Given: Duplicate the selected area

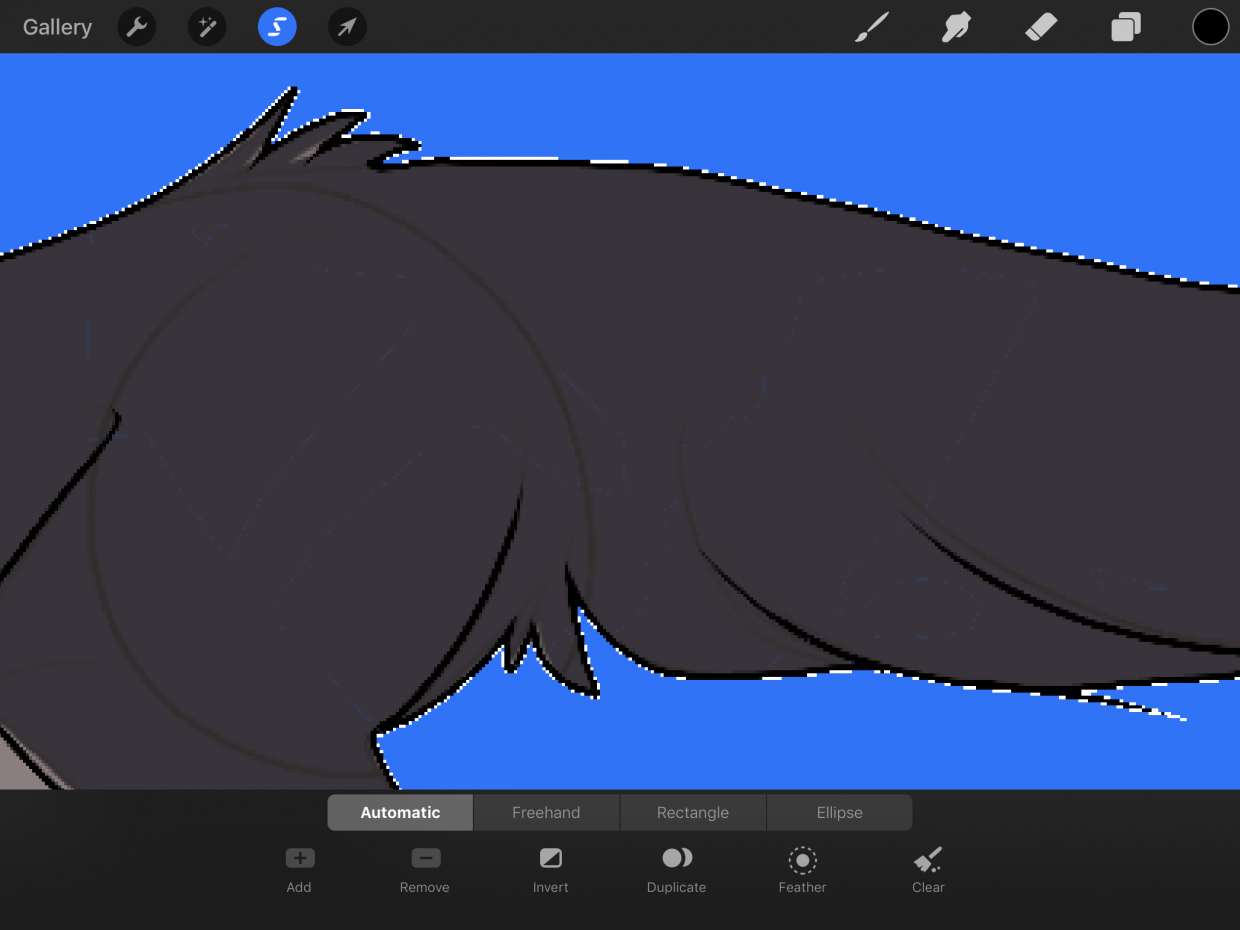Looking at the screenshot, I should point(677,870).
